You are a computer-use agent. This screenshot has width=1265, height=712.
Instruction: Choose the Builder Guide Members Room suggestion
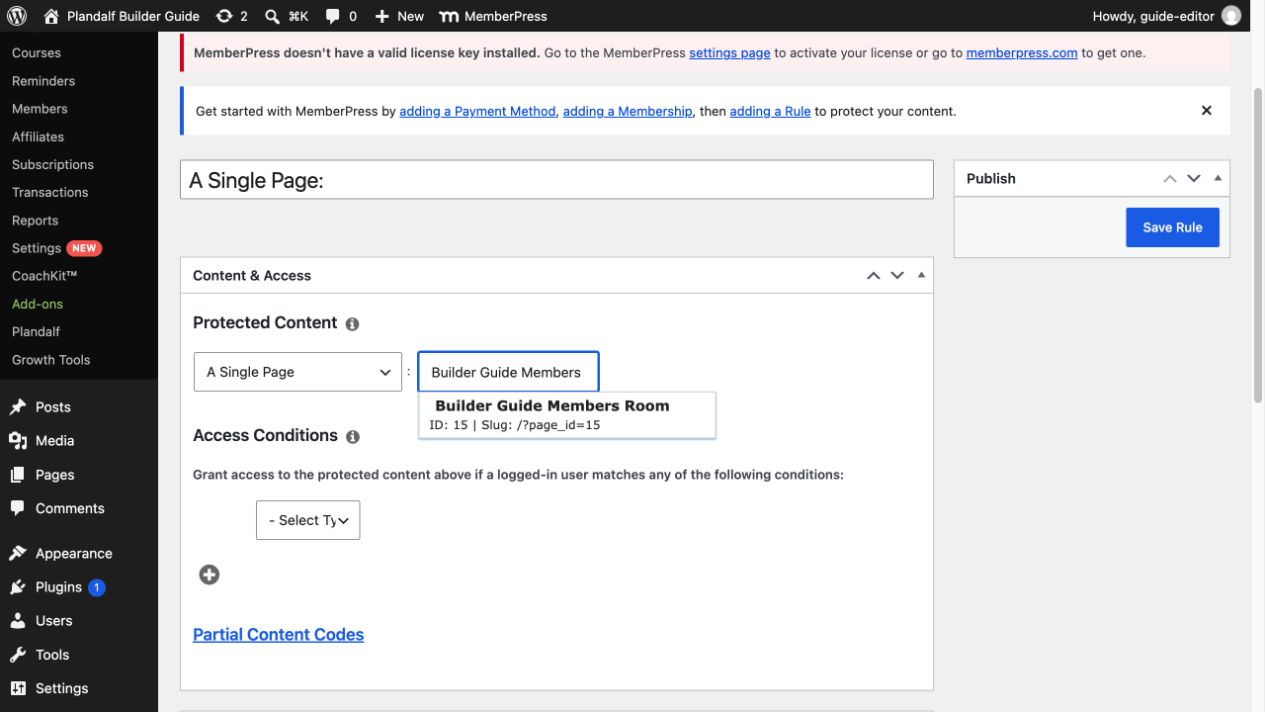(567, 415)
